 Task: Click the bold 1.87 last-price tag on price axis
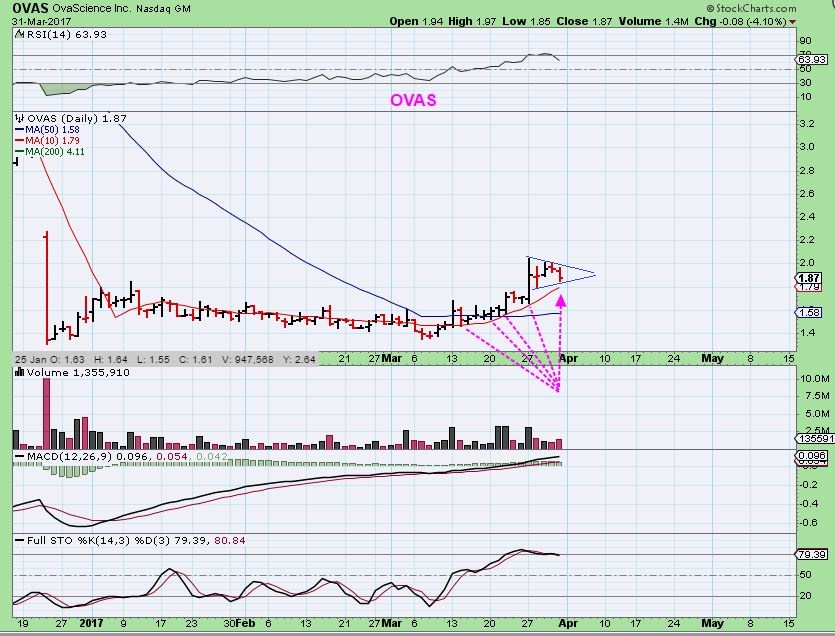click(x=809, y=278)
